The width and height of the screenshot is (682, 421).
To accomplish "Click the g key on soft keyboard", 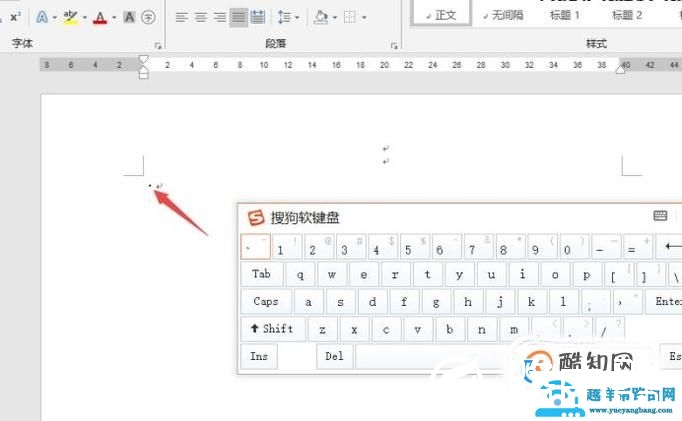I will (x=436, y=301).
